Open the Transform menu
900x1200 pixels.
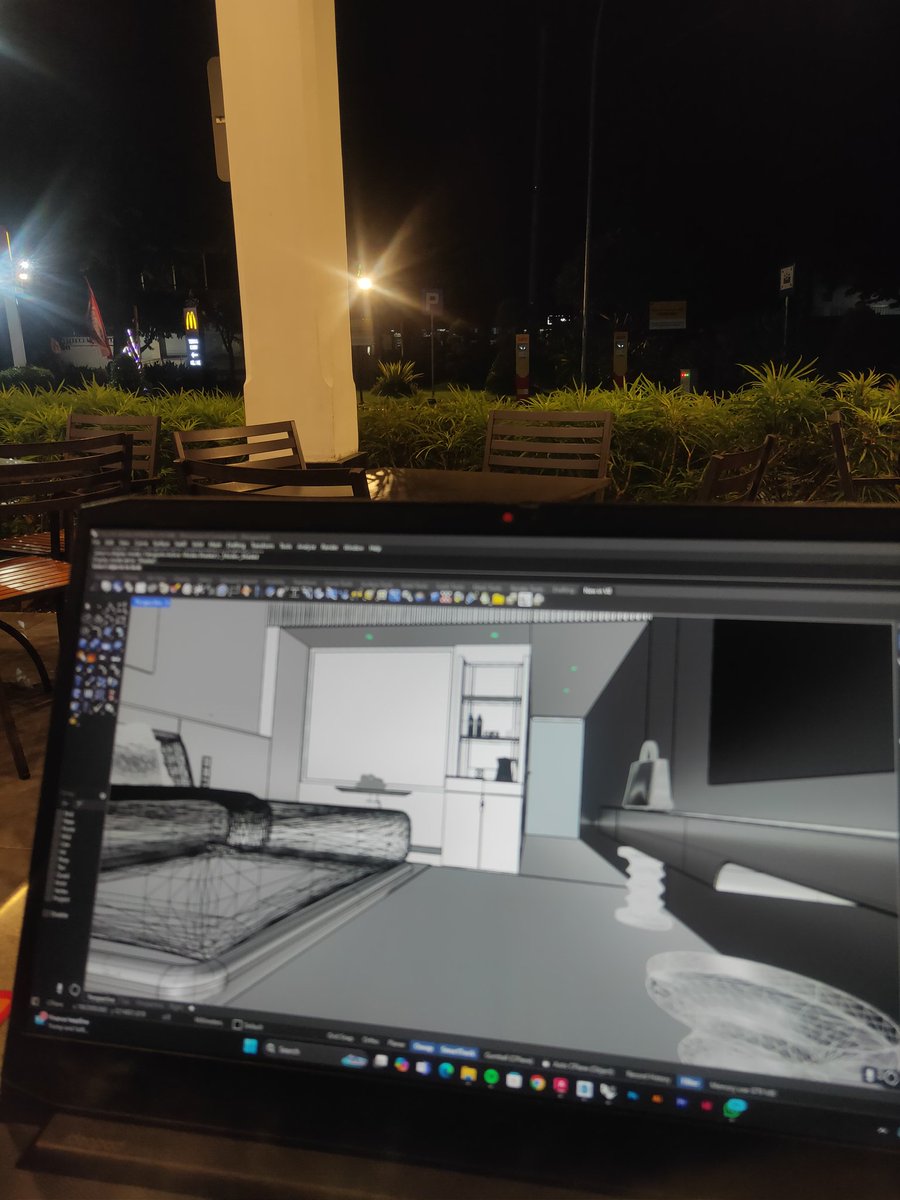(x=263, y=546)
